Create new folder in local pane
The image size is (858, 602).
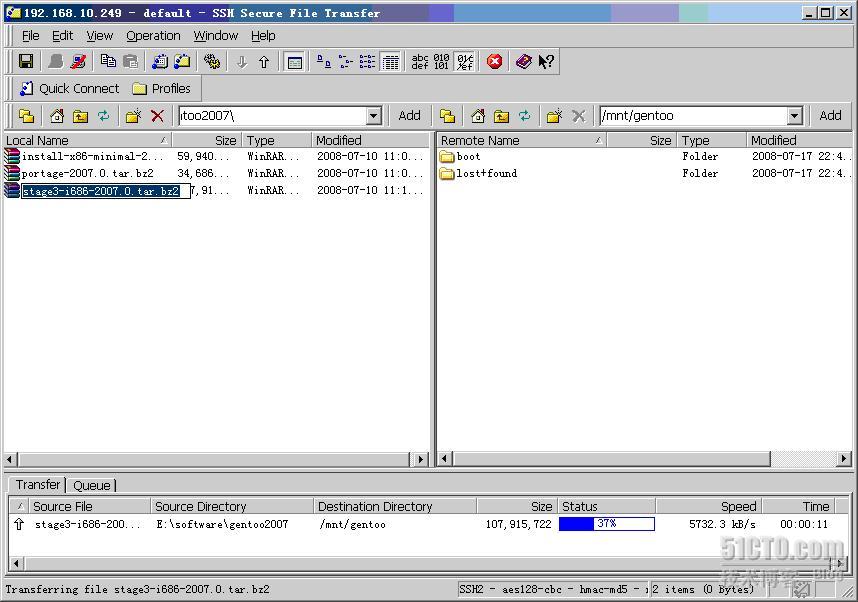(133, 116)
